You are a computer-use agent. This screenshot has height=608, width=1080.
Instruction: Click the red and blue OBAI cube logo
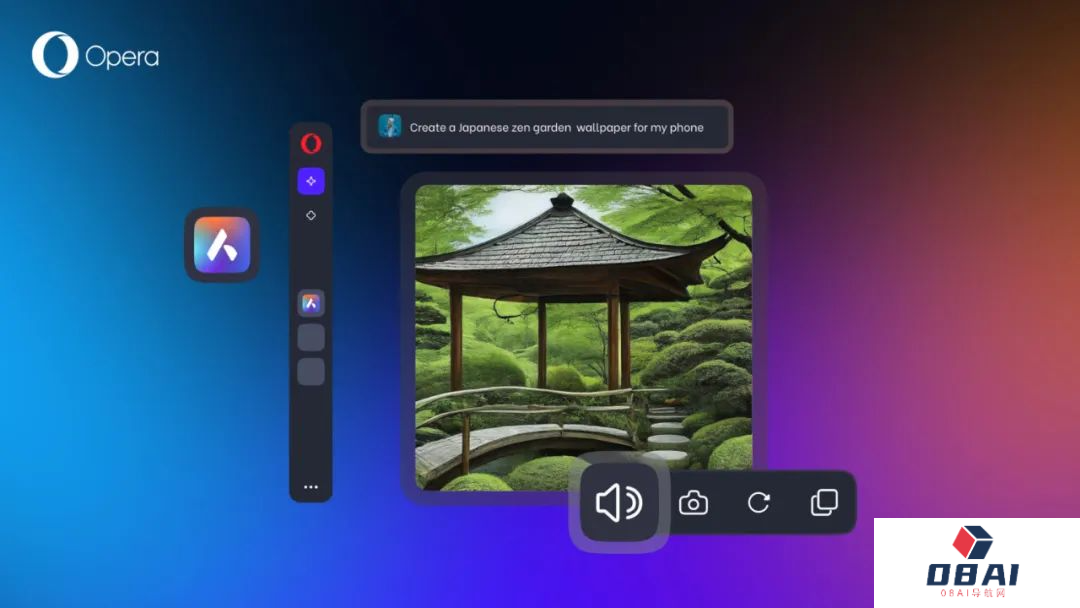971,542
